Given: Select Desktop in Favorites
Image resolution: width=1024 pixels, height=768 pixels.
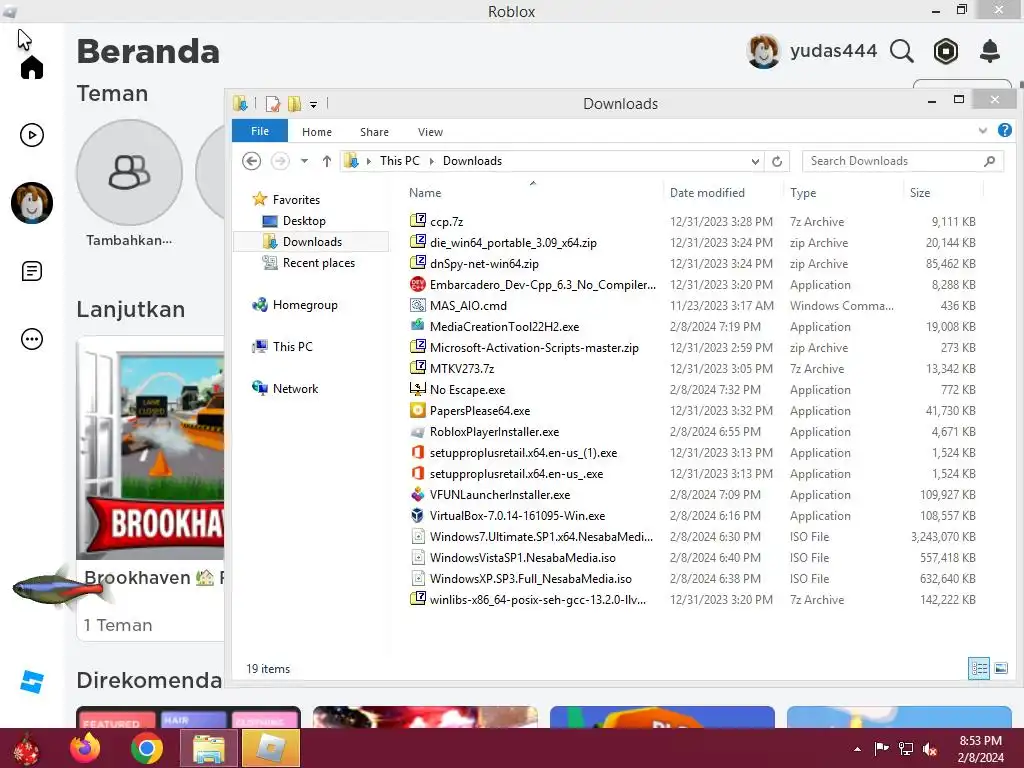Looking at the screenshot, I should coord(304,221).
